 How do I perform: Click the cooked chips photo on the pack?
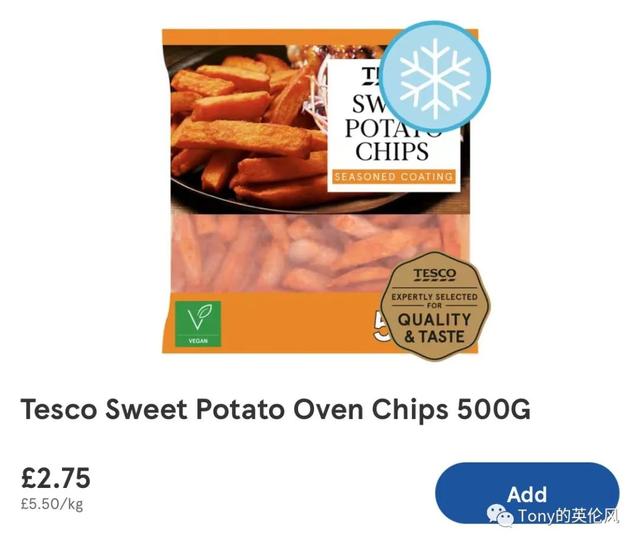(x=249, y=129)
